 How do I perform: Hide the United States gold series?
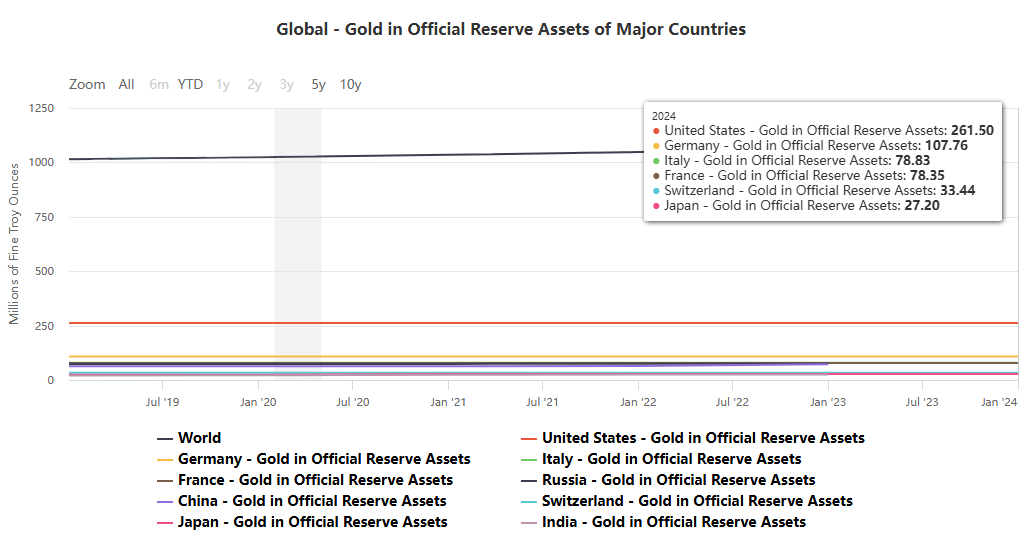(x=702, y=438)
